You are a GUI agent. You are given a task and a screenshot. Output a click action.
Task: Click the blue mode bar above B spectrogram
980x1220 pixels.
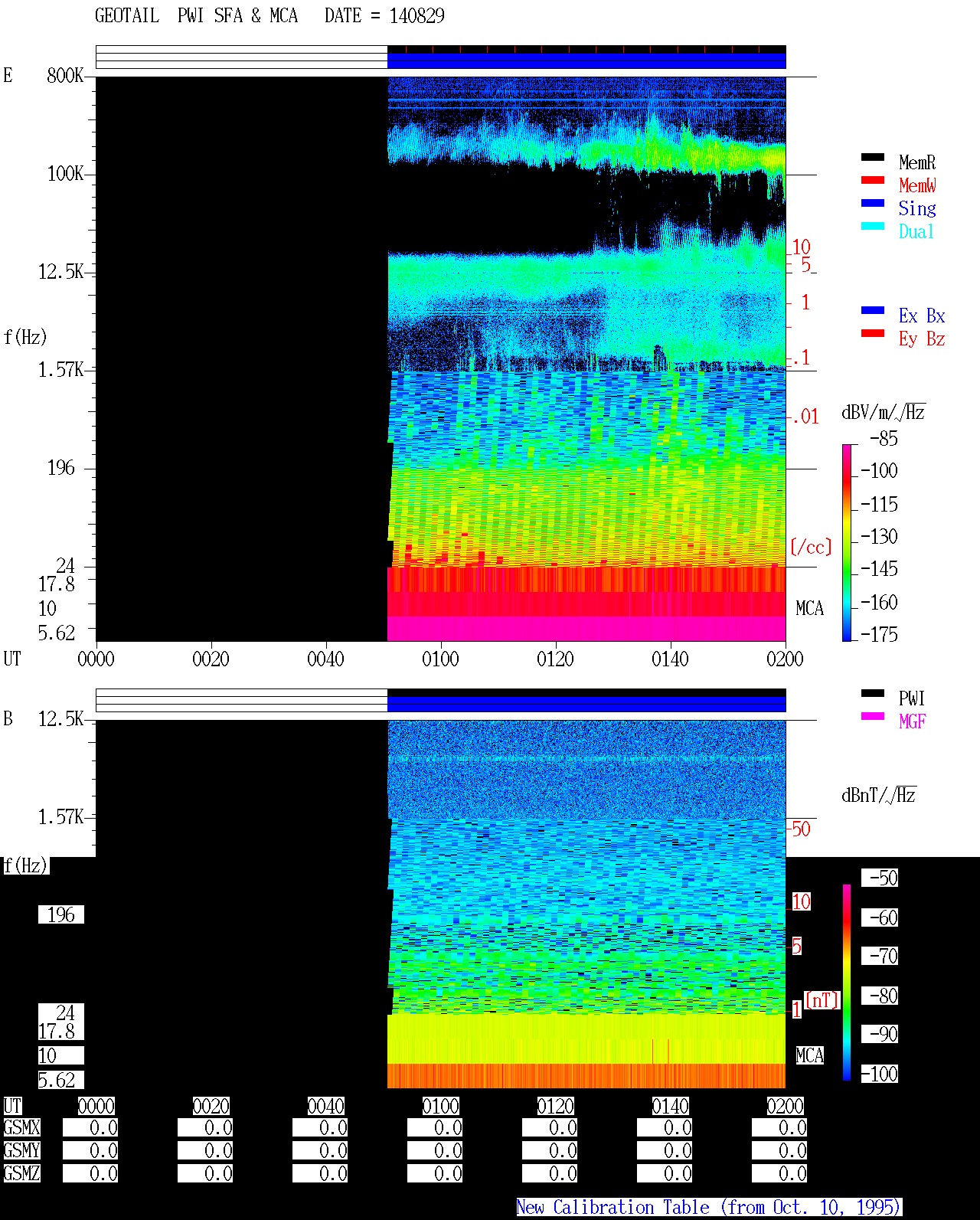(586, 704)
